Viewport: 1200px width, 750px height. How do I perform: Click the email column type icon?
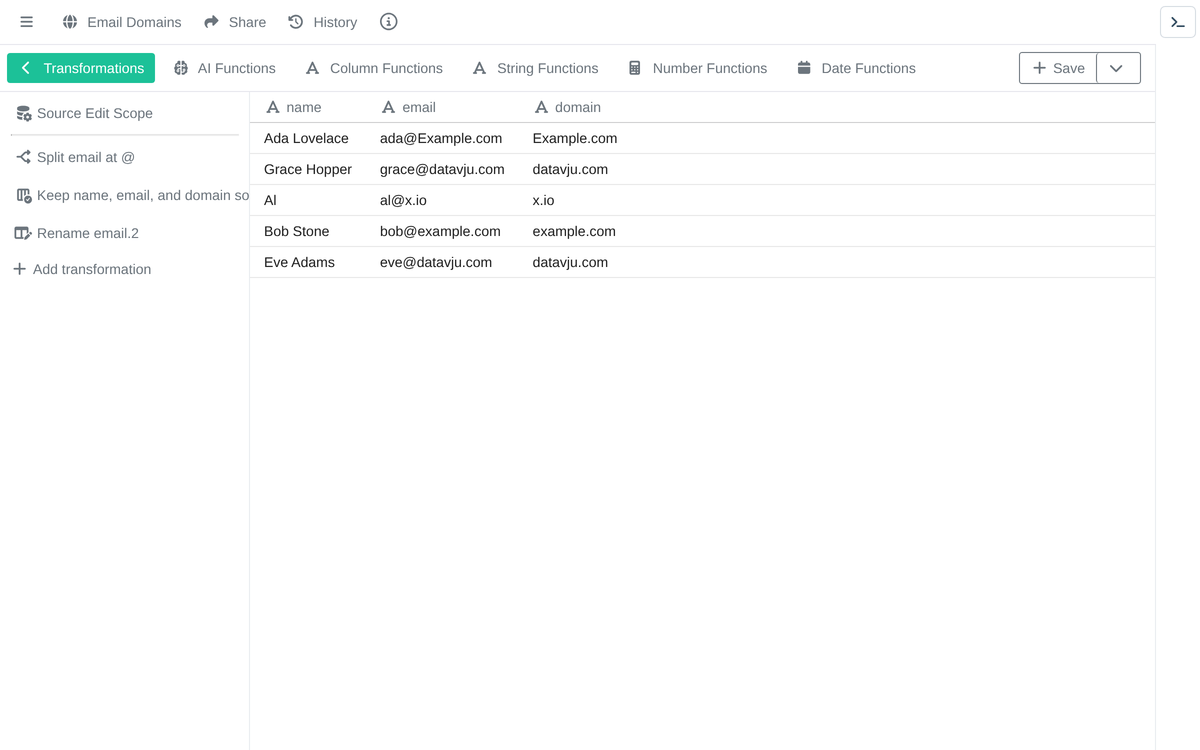click(388, 107)
